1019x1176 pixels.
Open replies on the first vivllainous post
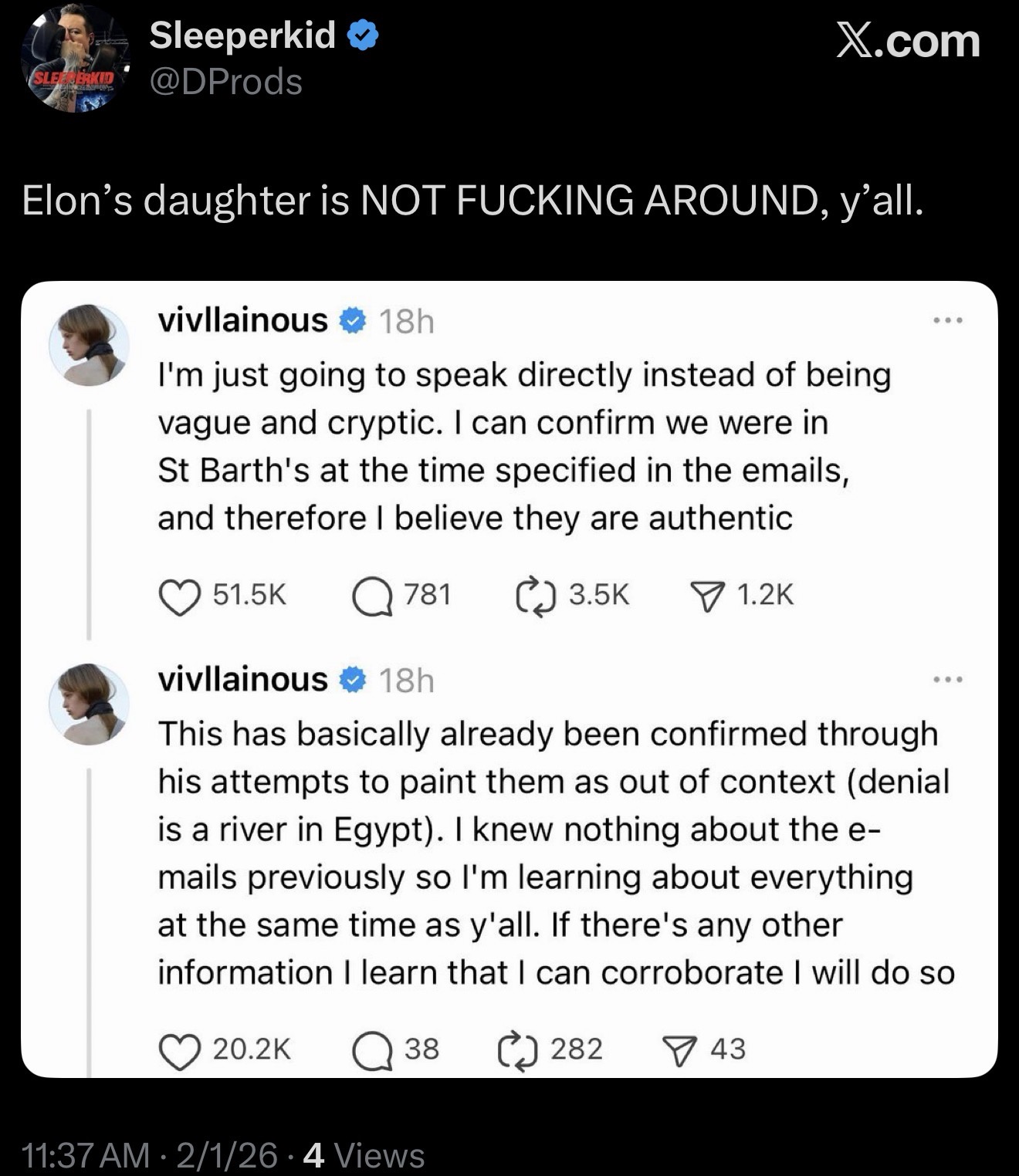point(372,596)
